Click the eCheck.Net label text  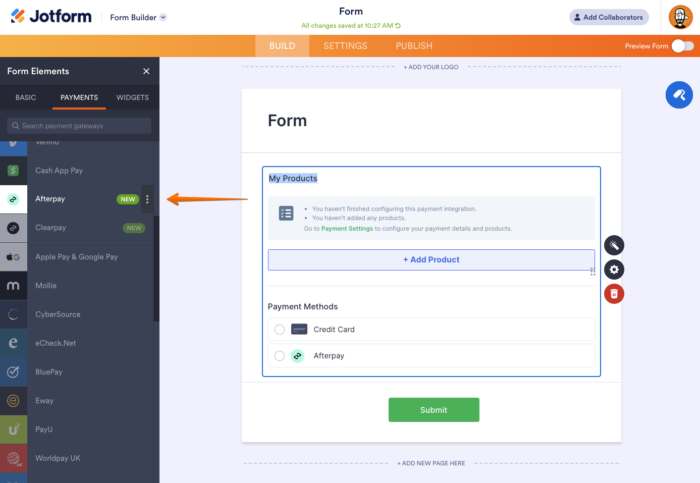[55, 343]
